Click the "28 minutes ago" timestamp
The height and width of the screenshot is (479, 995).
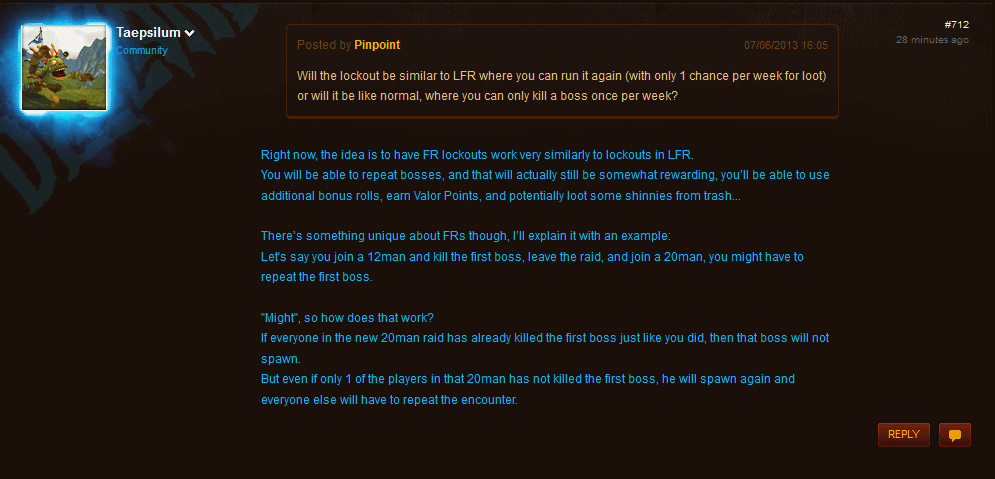932,40
